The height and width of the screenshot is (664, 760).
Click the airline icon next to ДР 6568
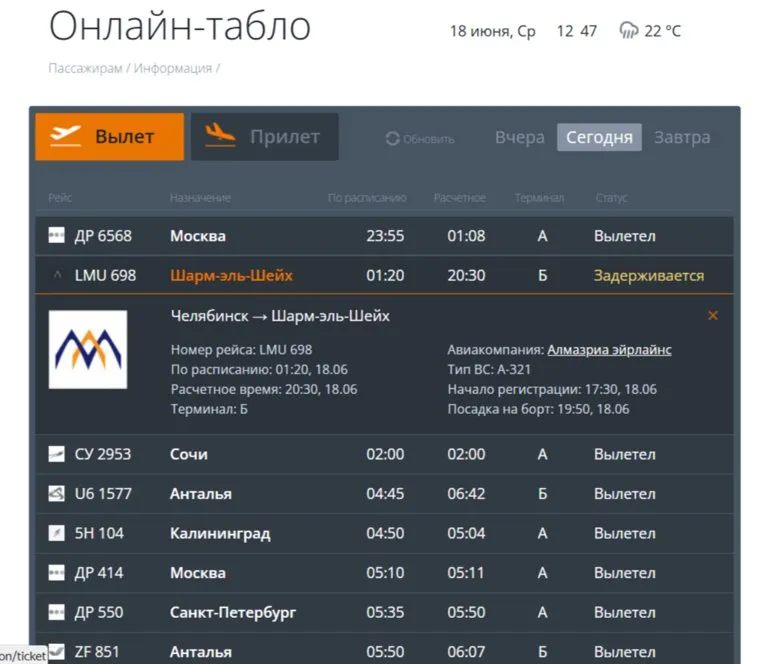[x=57, y=237]
